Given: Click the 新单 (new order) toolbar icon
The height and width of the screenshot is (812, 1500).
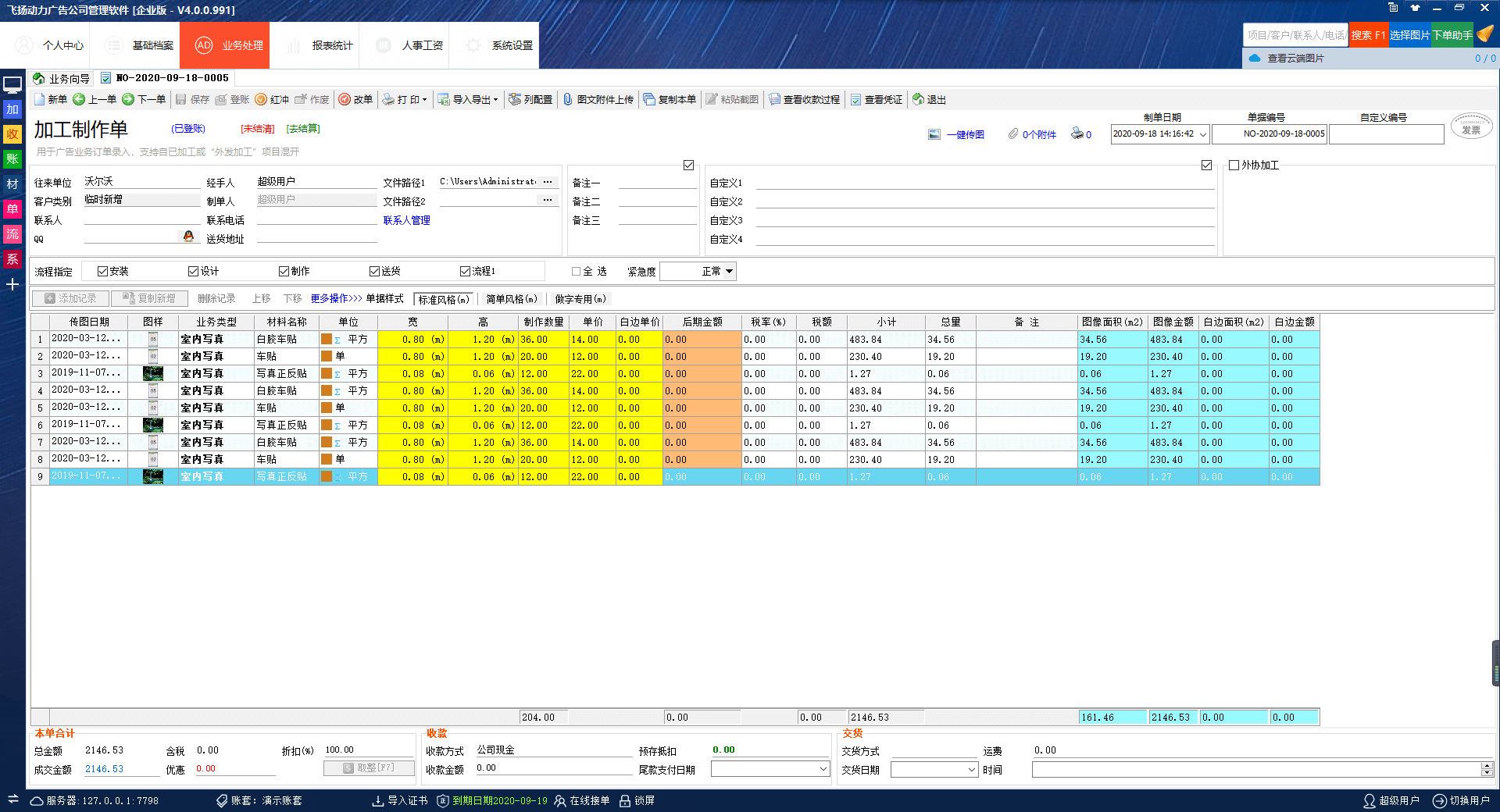Looking at the screenshot, I should pyautogui.click(x=41, y=100).
